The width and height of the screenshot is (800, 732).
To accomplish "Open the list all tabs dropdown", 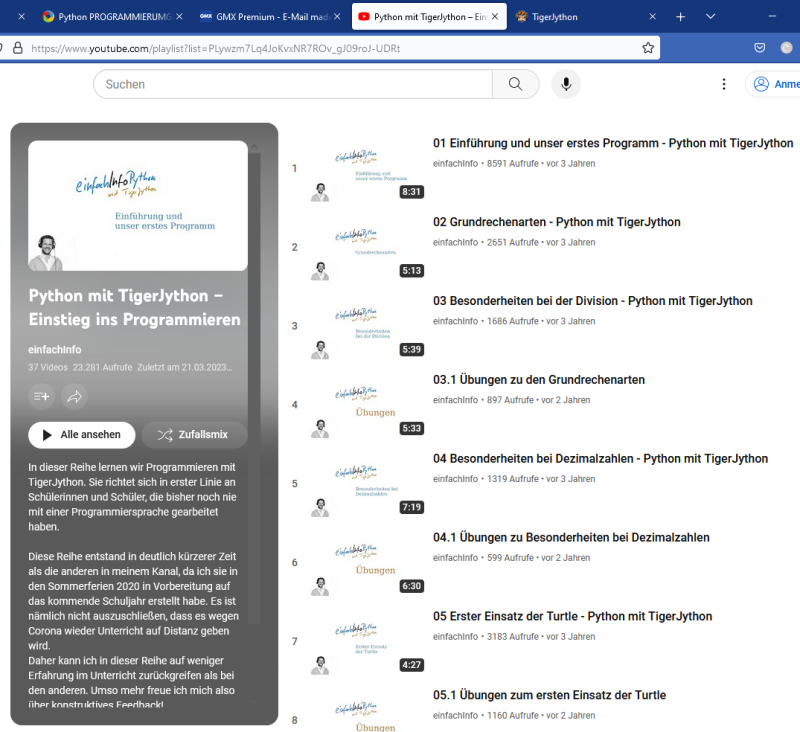I will pos(710,17).
